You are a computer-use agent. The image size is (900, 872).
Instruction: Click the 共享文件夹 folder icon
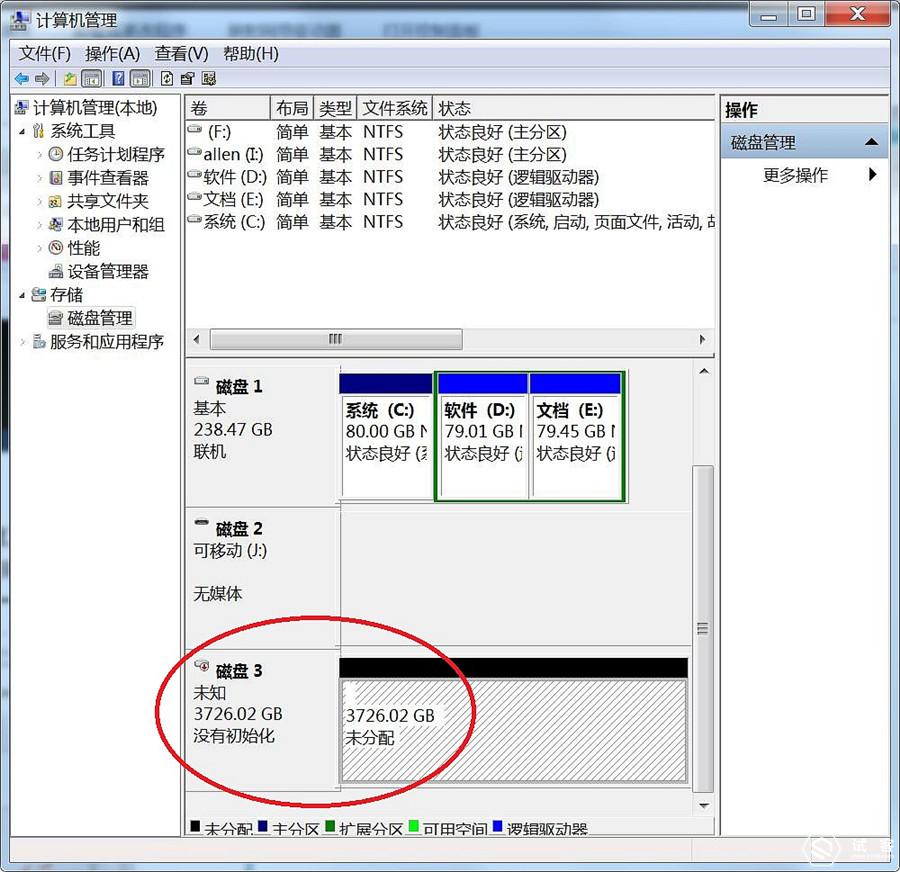coord(56,201)
